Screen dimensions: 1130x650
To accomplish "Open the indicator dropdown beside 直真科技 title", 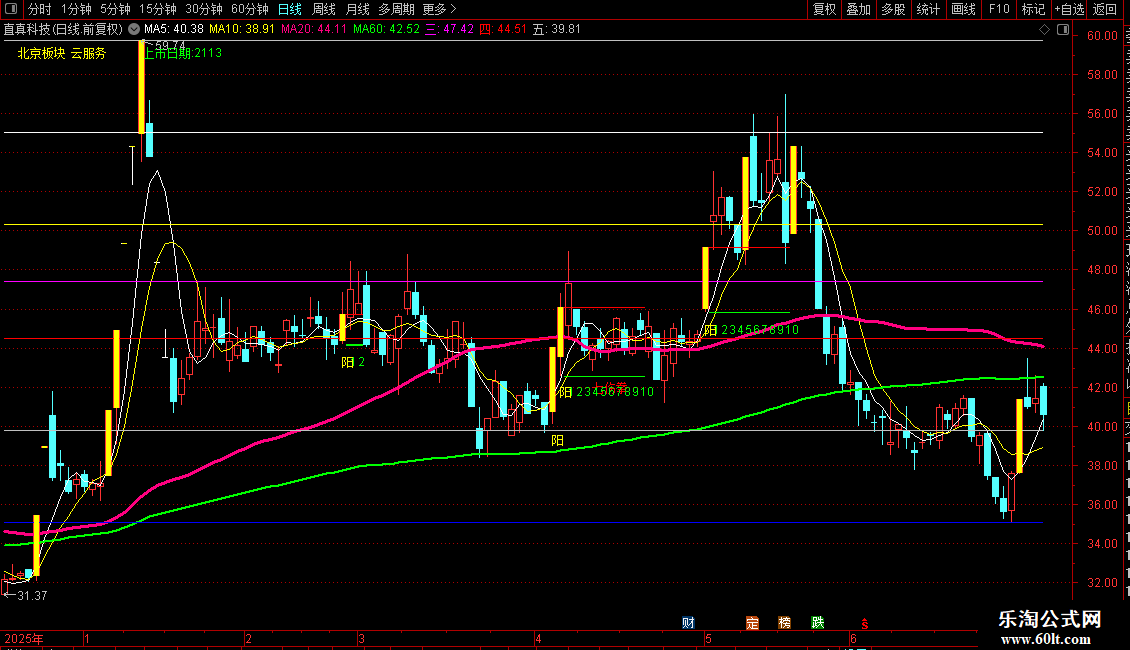I will (134, 29).
